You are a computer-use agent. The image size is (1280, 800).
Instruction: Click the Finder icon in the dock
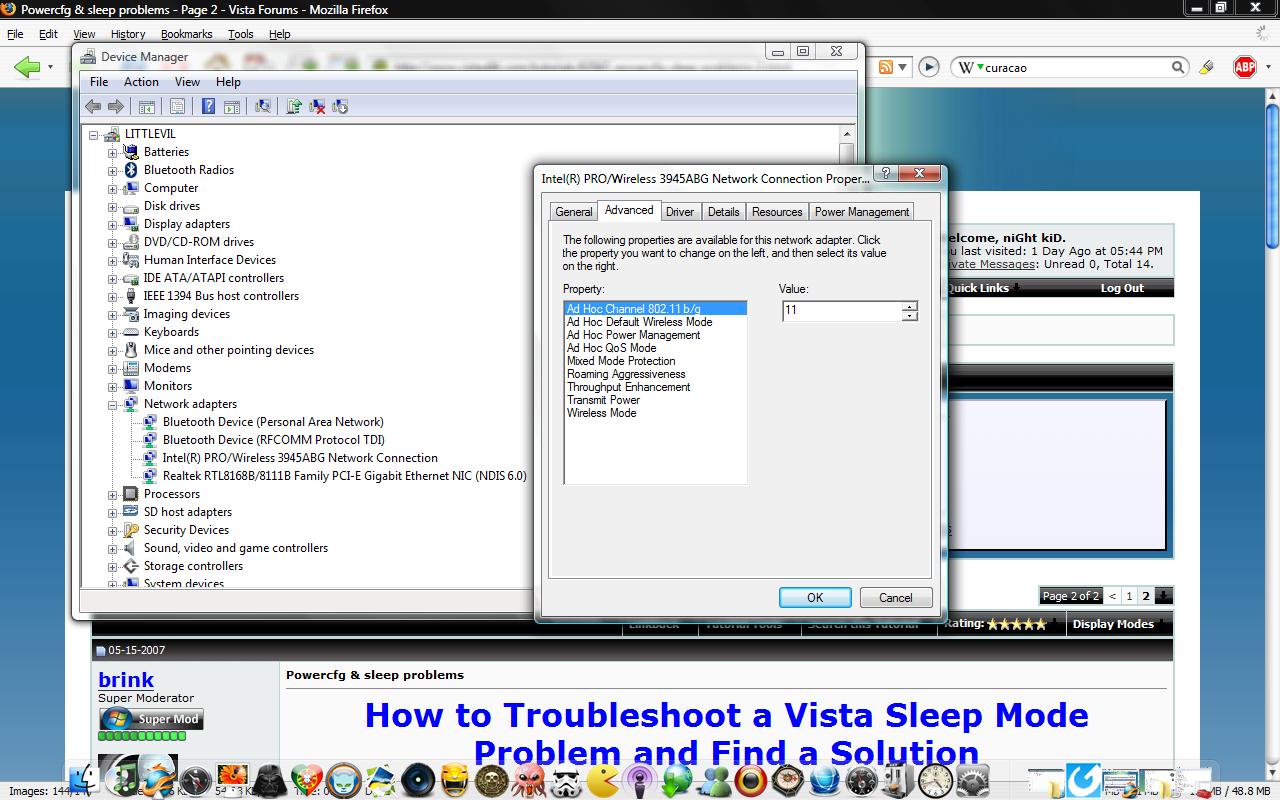83,779
